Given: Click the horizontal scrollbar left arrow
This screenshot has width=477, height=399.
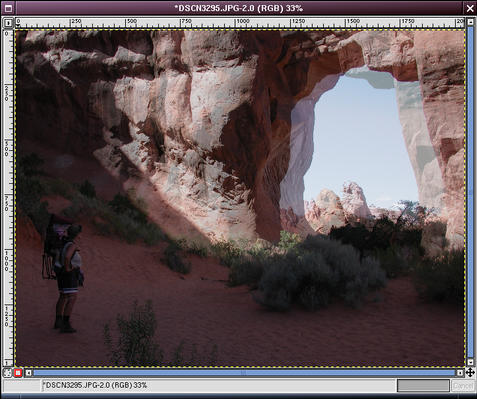Looking at the screenshot, I should [x=29, y=373].
